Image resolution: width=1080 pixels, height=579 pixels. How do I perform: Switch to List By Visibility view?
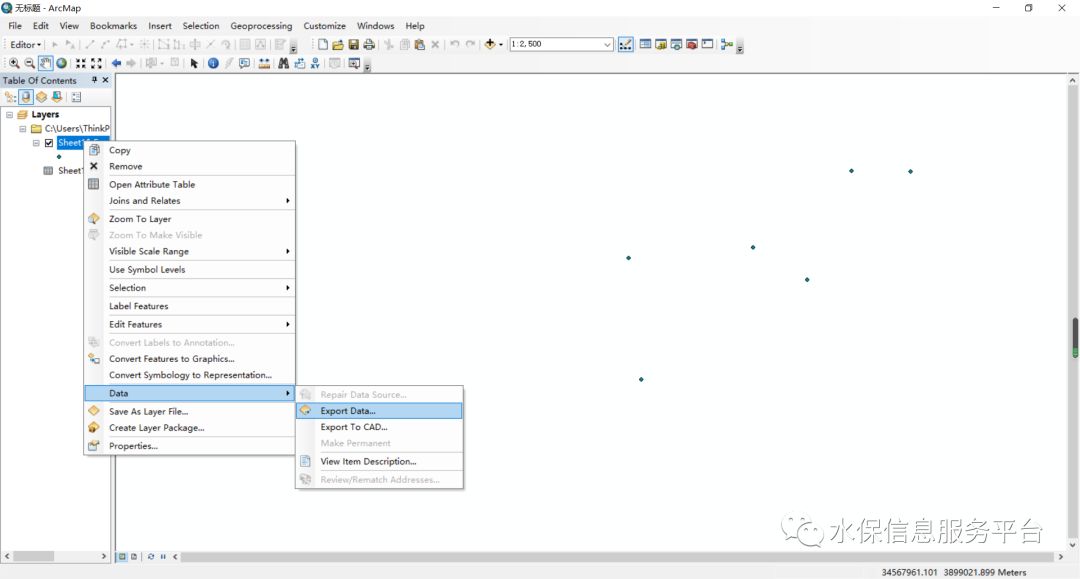tap(41, 97)
